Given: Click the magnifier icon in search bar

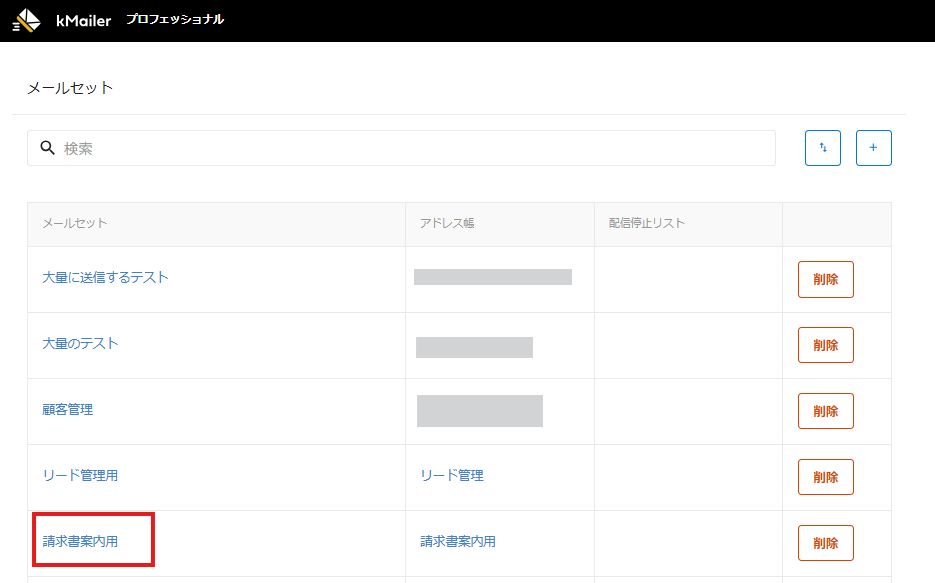Looking at the screenshot, I should tap(47, 148).
